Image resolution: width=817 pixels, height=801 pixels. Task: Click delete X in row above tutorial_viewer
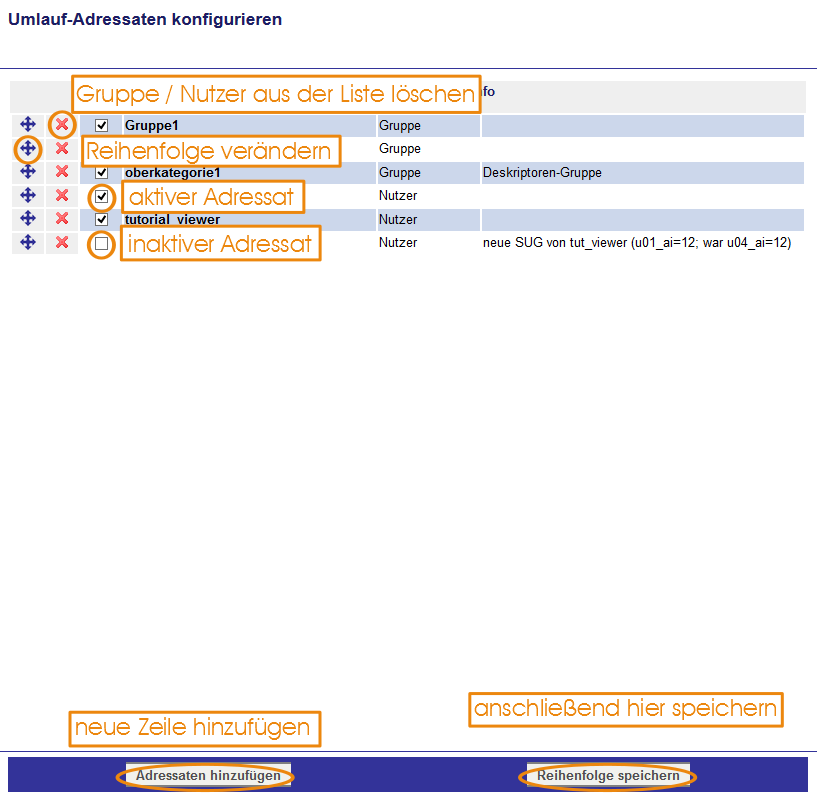pyautogui.click(x=62, y=195)
